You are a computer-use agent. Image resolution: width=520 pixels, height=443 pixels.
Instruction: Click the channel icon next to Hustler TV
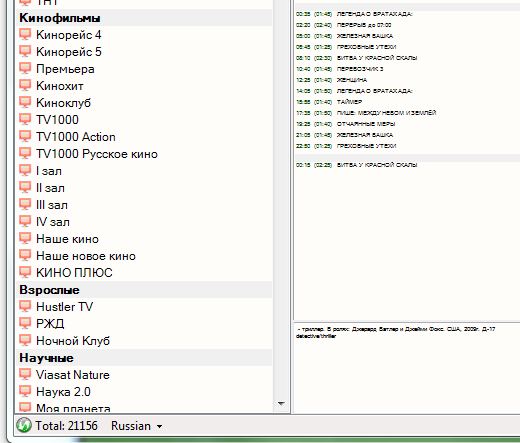coord(25,306)
